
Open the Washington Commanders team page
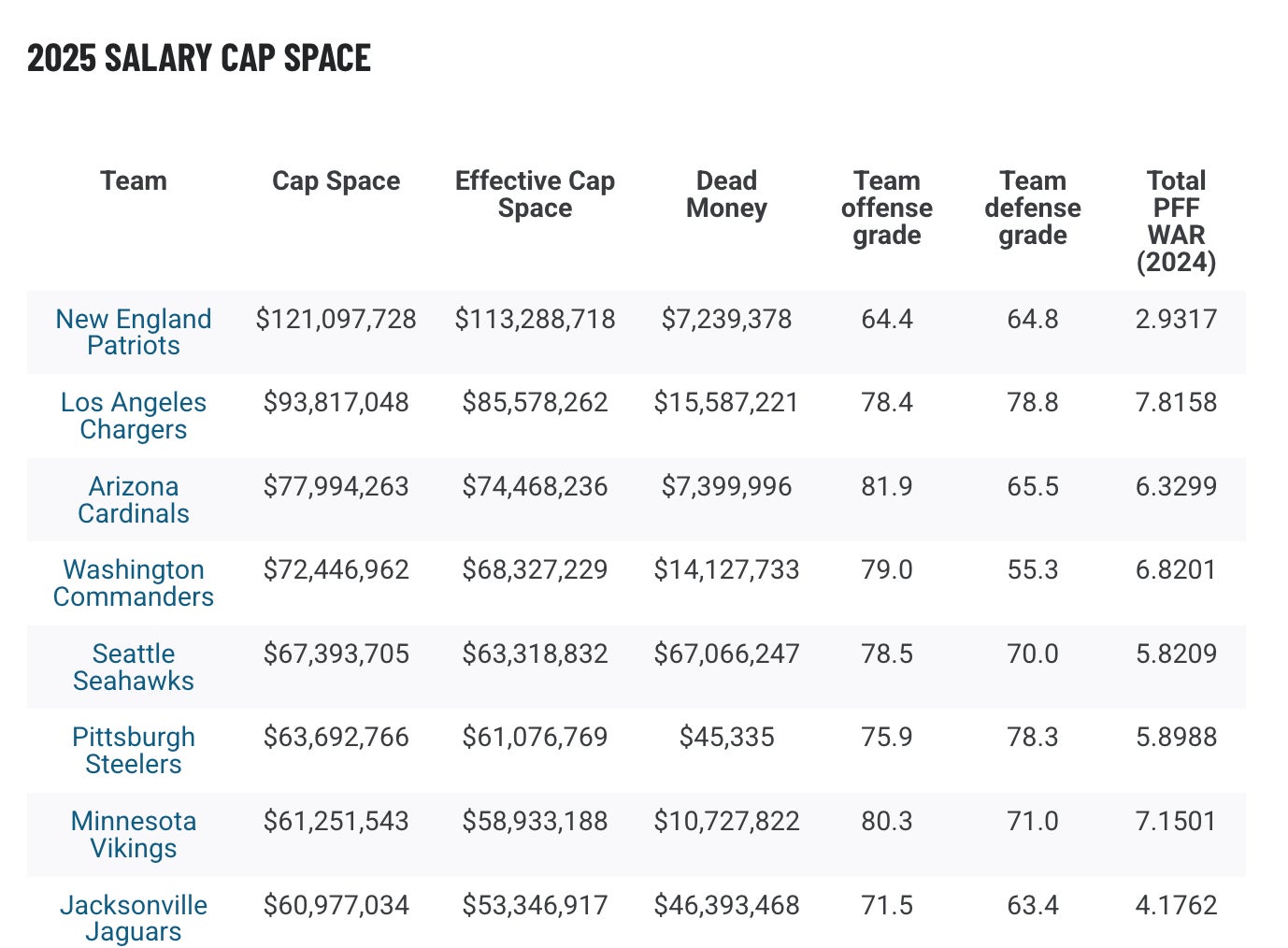click(134, 582)
